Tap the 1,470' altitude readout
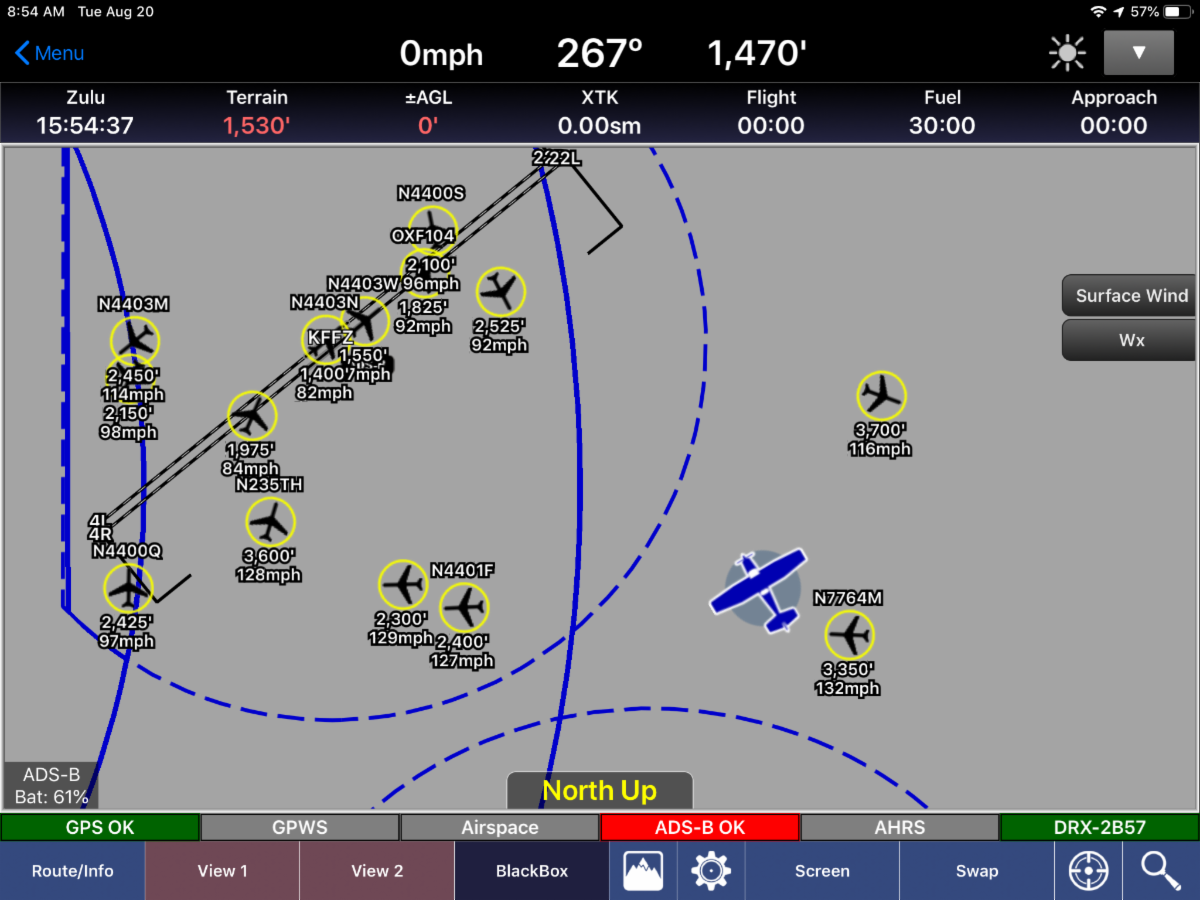Viewport: 1200px width, 900px height. 757,54
